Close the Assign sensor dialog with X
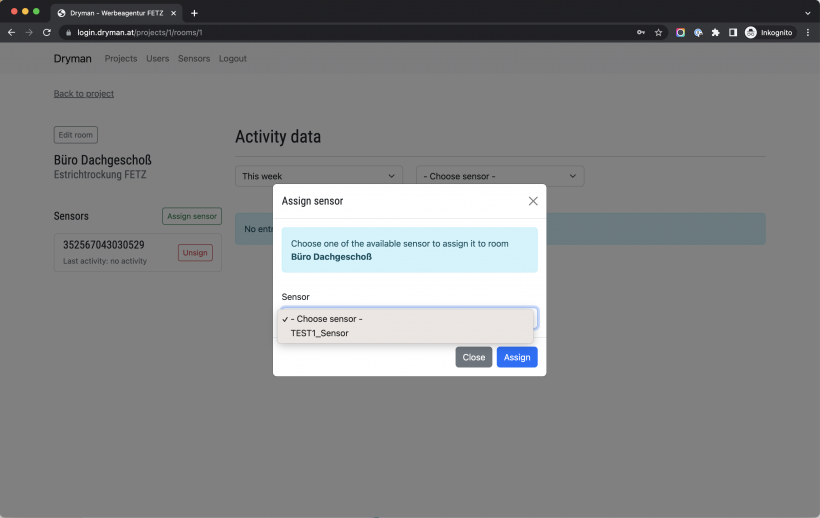The width and height of the screenshot is (820, 518). (x=533, y=201)
